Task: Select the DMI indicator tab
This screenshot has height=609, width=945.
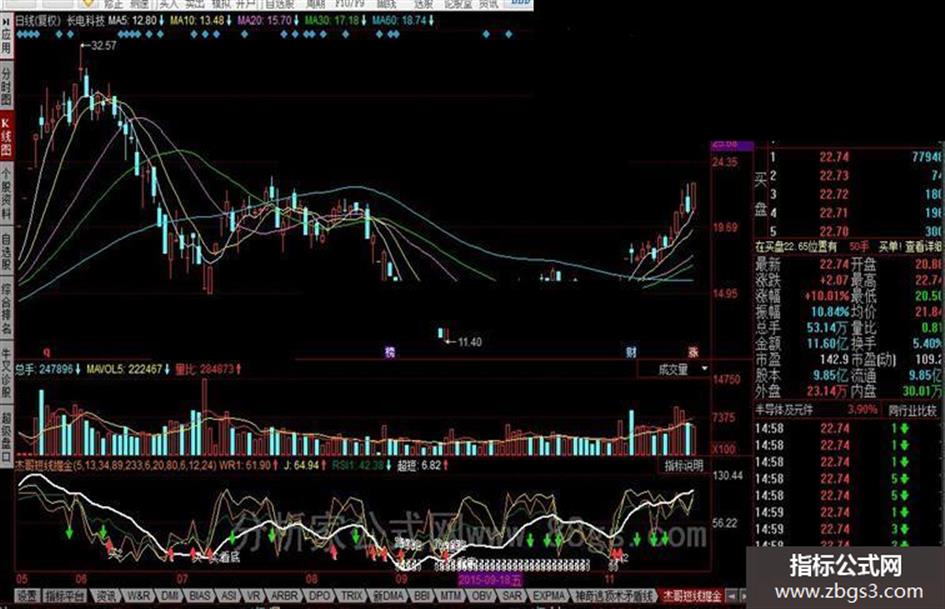Action: 170,596
